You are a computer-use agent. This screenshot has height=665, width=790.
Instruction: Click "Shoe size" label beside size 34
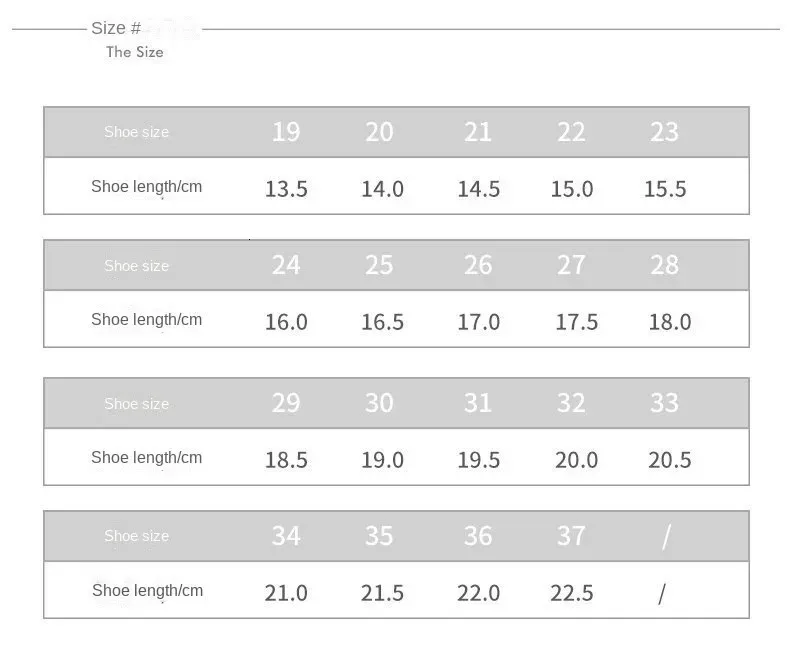pyautogui.click(x=136, y=536)
